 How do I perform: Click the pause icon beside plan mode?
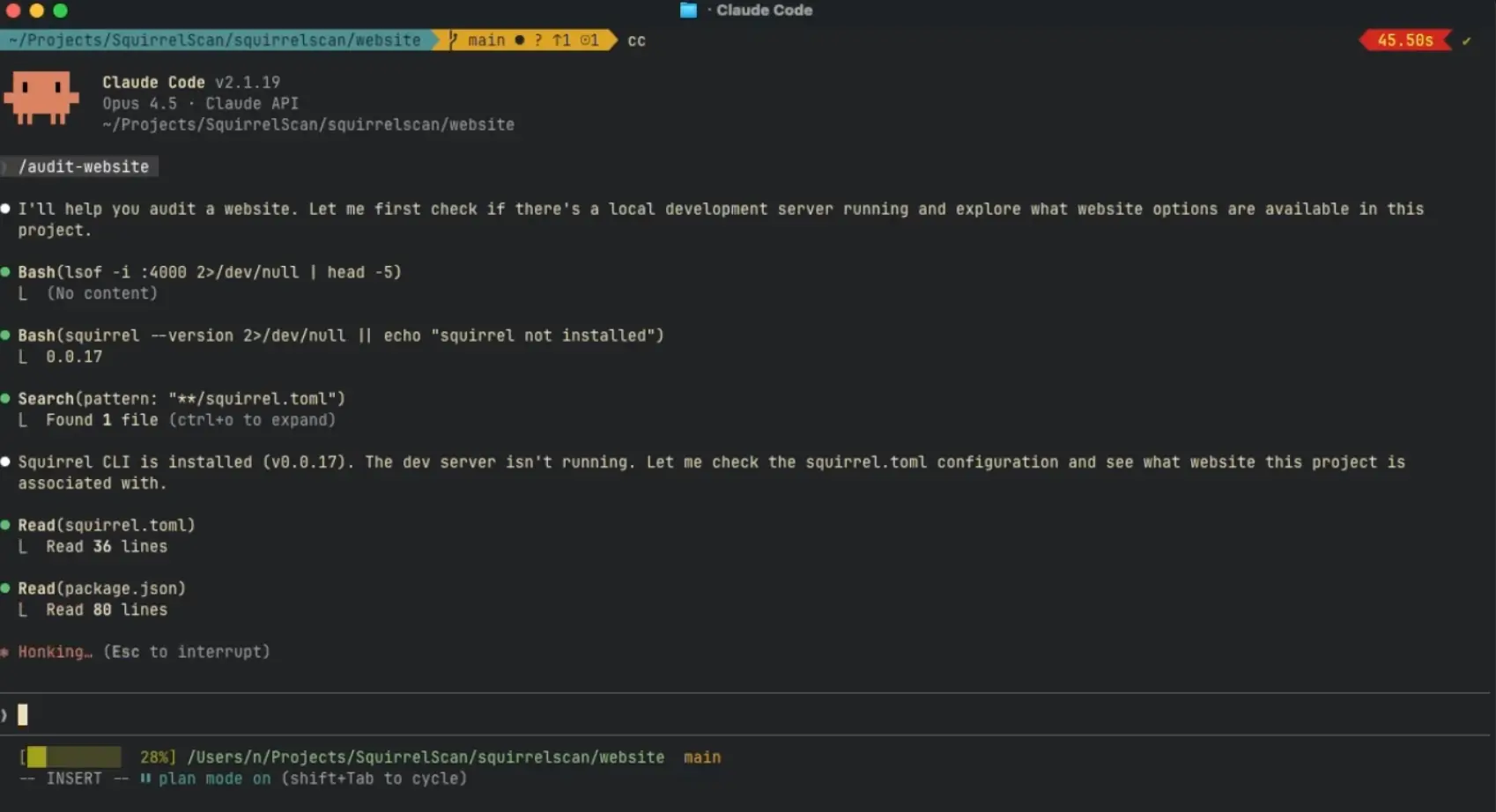[144, 779]
